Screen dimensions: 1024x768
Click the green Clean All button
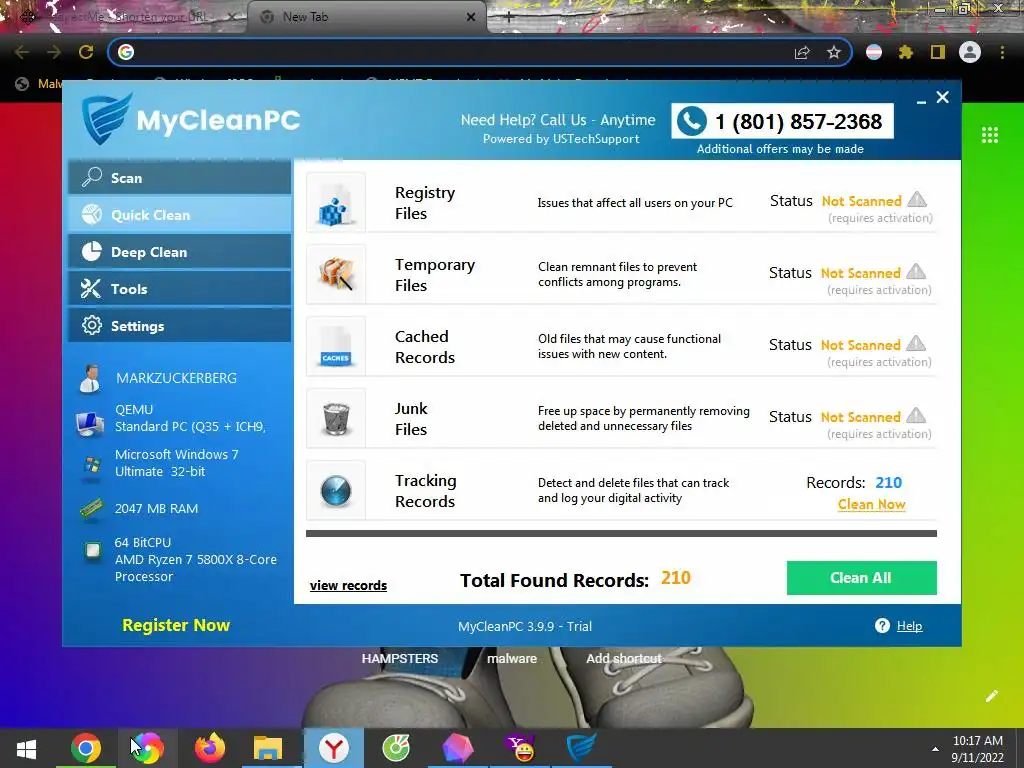[861, 578]
